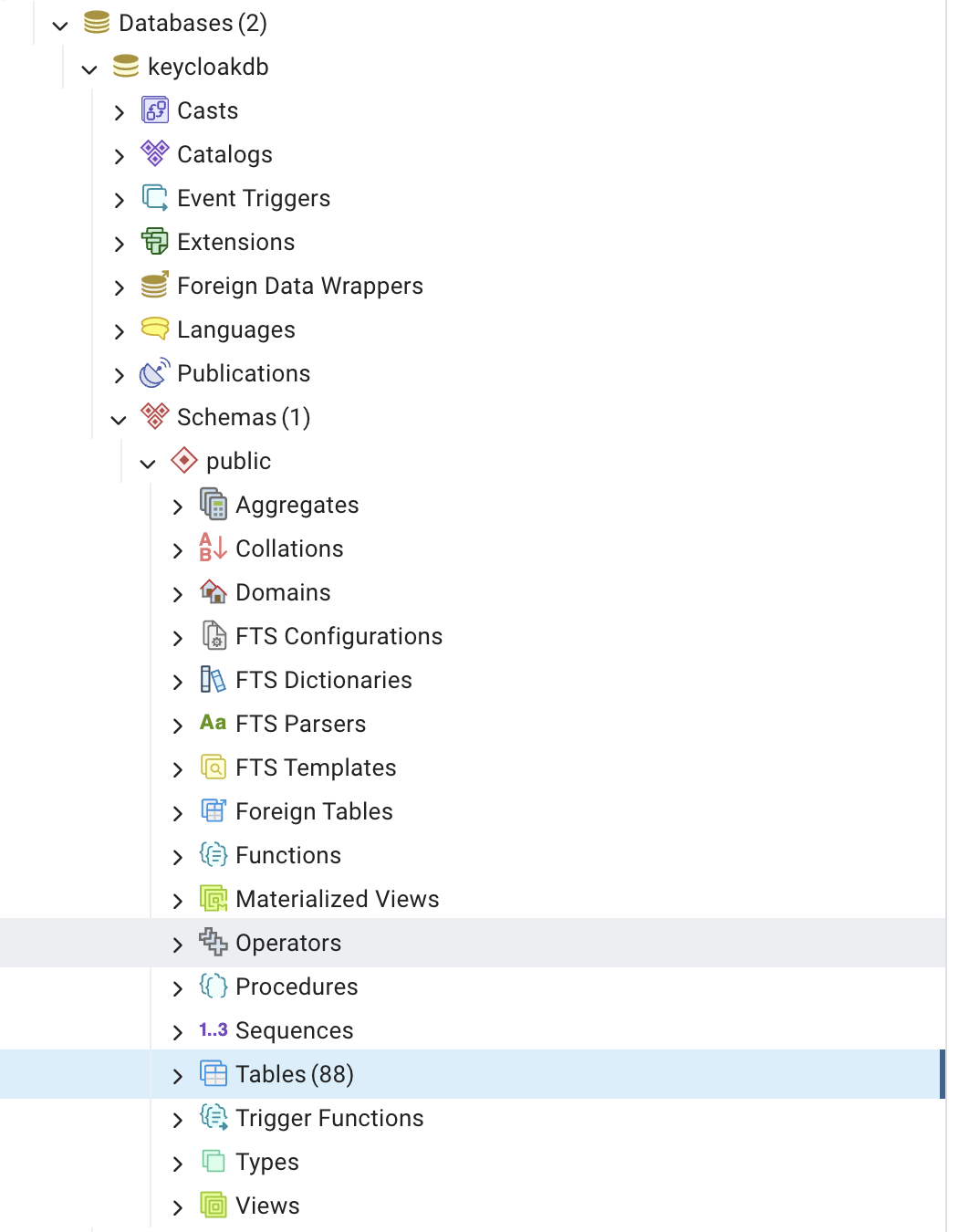This screenshot has height=1232, width=969.
Task: Collapse the Schemas (1) node
Action: [119, 419]
